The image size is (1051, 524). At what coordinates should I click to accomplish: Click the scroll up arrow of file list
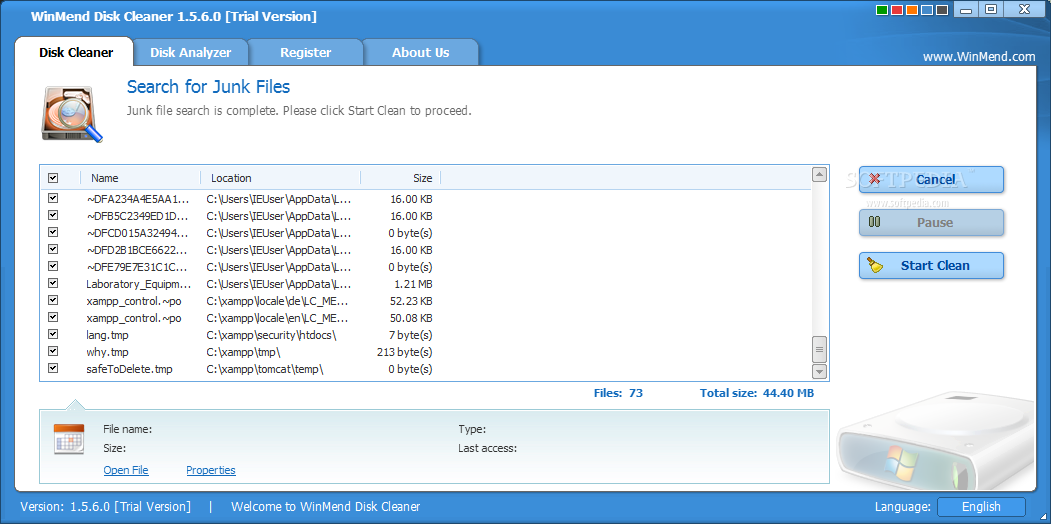pos(819,175)
